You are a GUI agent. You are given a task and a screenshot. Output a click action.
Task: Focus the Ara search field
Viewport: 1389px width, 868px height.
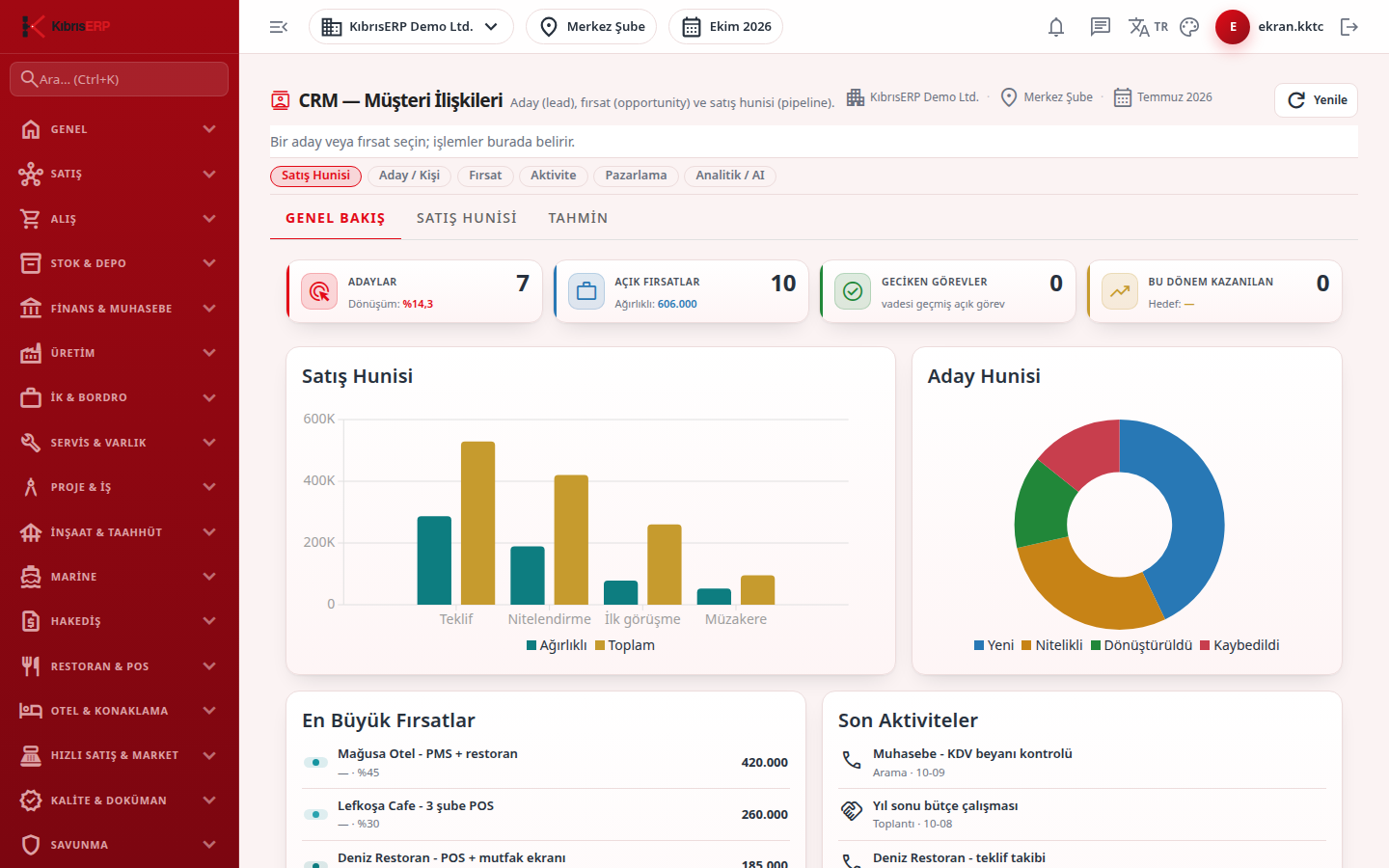point(120,79)
